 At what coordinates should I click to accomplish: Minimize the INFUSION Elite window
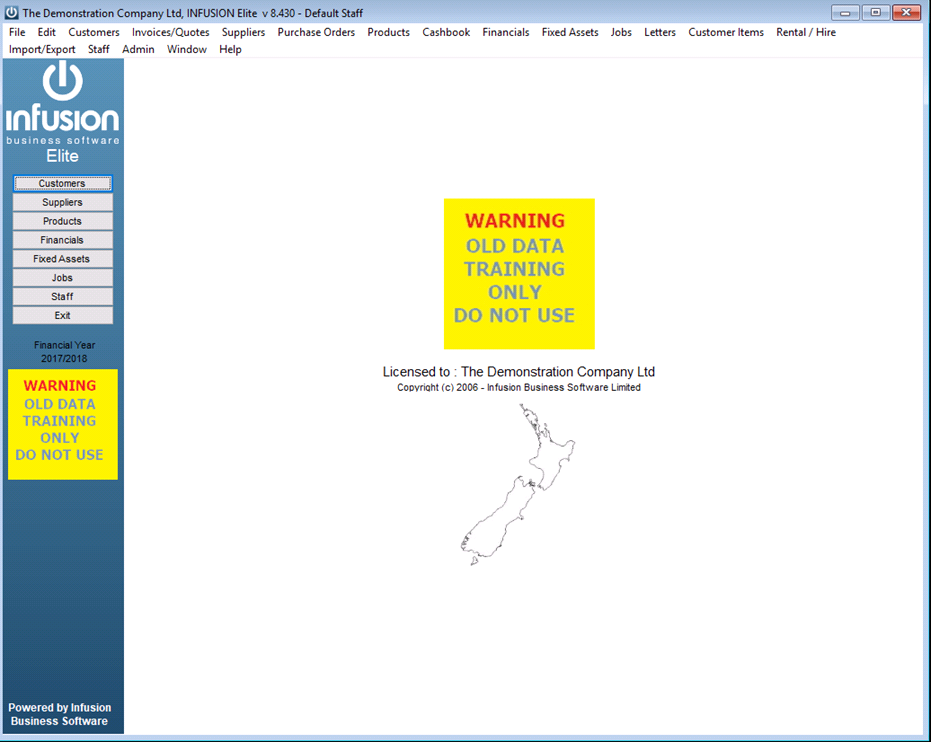point(845,12)
